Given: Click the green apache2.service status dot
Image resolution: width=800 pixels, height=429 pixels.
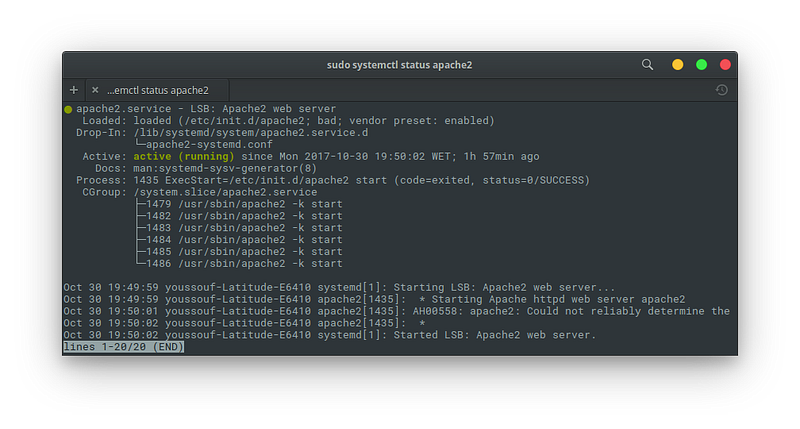Looking at the screenshot, I should coord(68,109).
